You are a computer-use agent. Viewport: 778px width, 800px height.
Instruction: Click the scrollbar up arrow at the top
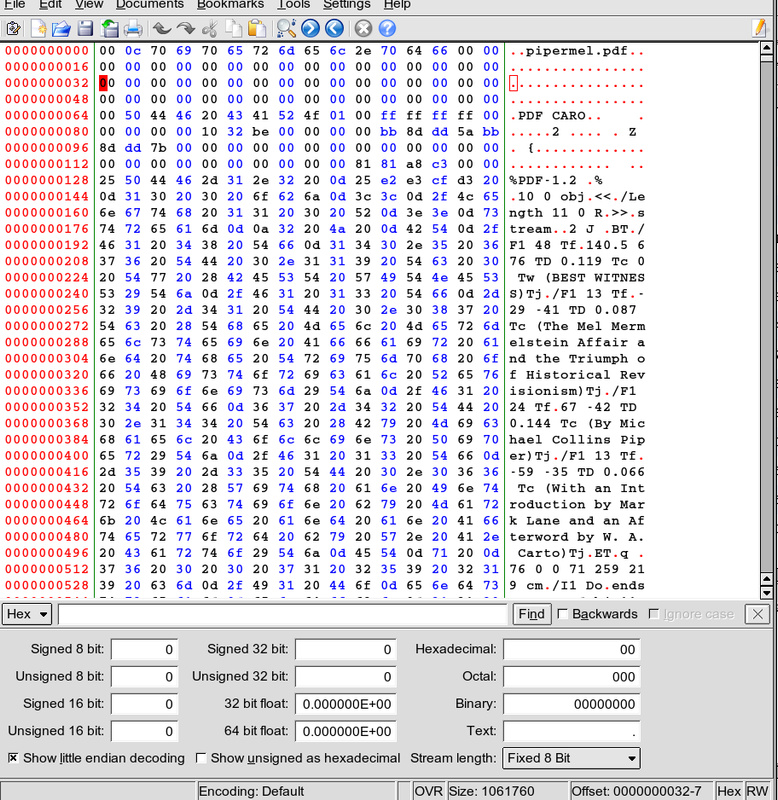[766, 48]
